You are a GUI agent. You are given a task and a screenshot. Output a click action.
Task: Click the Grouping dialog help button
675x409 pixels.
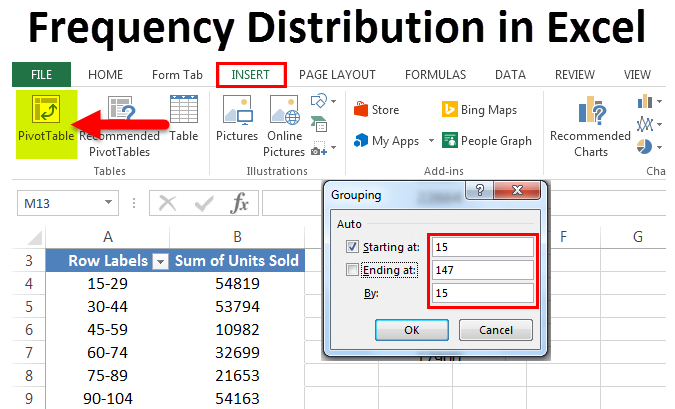point(480,189)
